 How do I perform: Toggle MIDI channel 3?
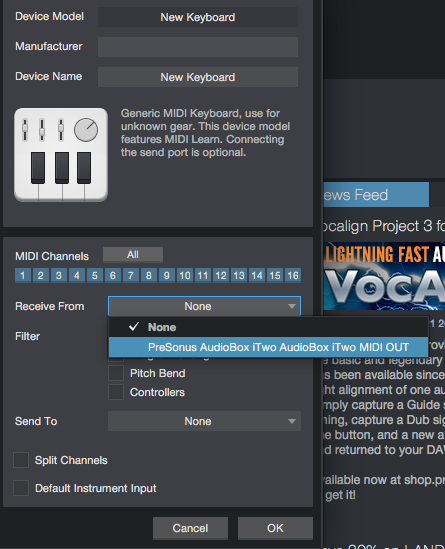[x=59, y=276]
